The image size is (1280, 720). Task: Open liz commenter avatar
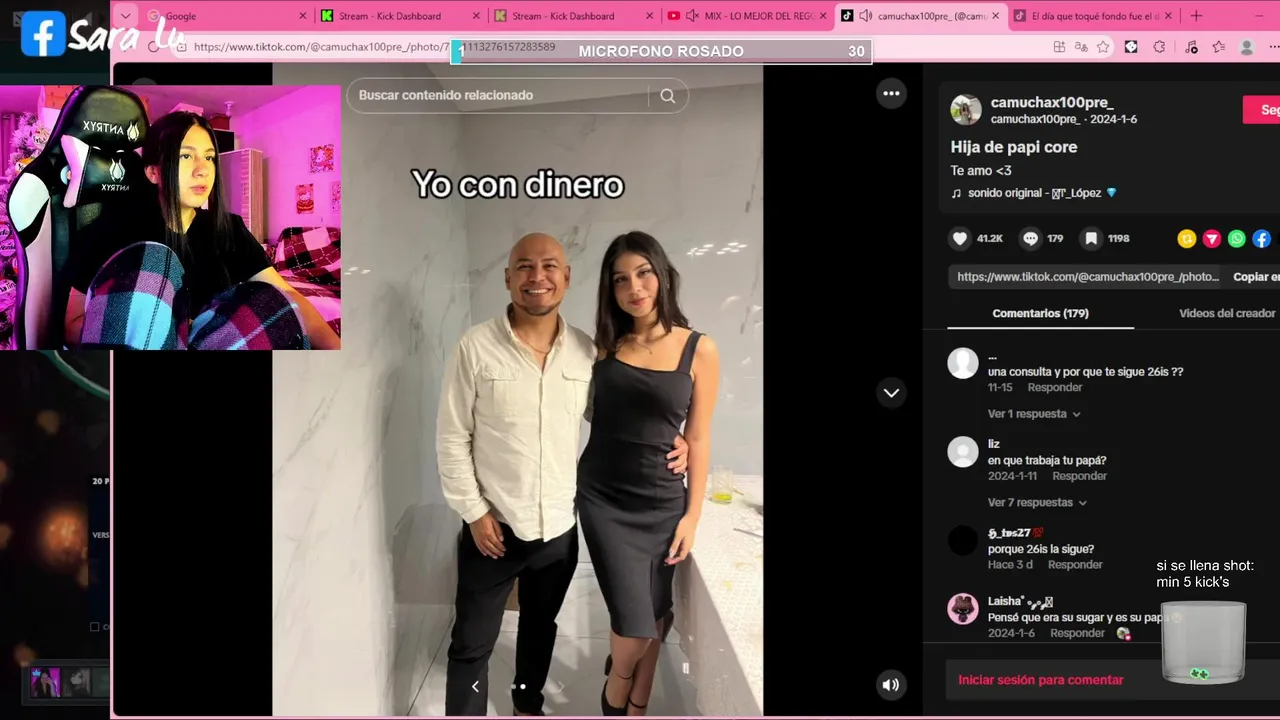(963, 452)
